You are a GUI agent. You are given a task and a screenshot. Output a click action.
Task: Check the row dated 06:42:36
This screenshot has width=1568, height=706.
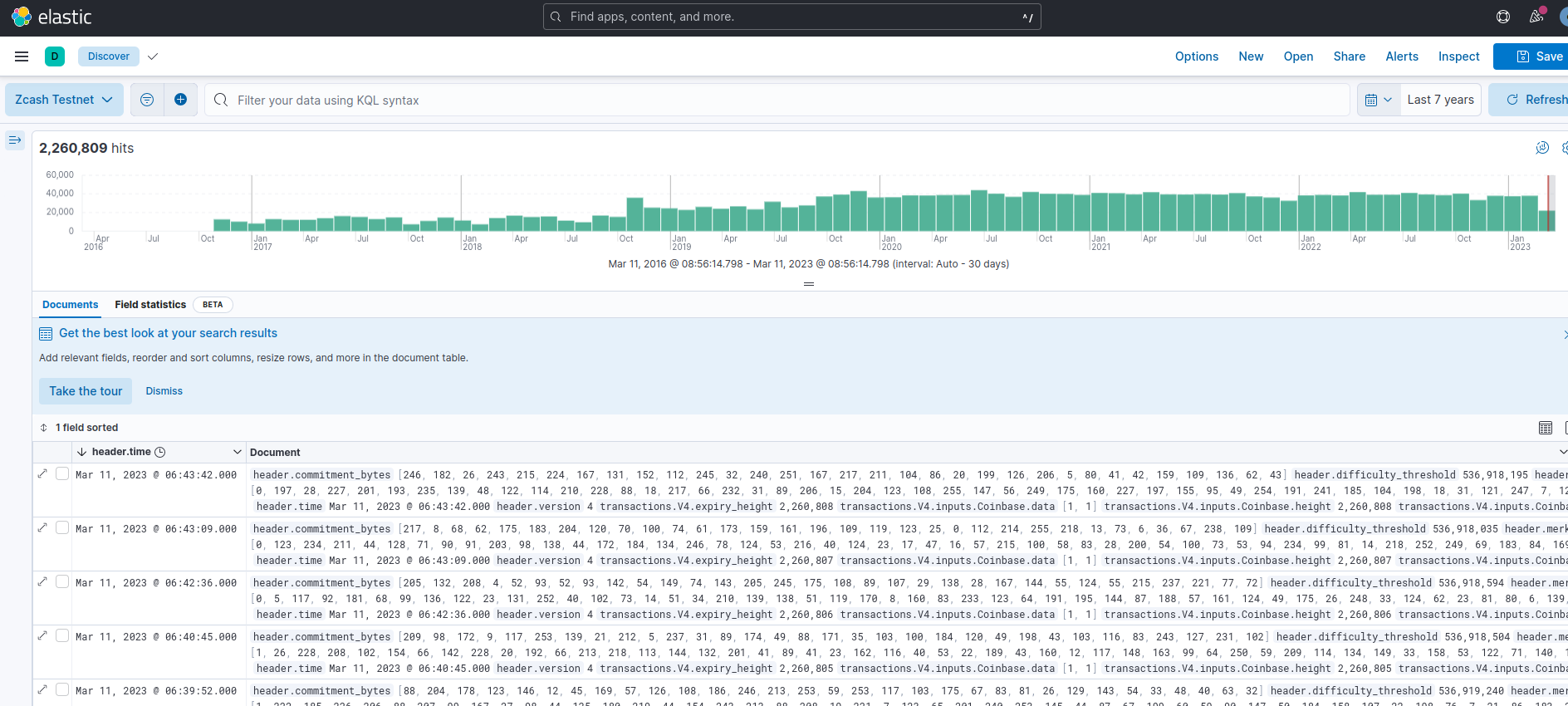(x=62, y=581)
